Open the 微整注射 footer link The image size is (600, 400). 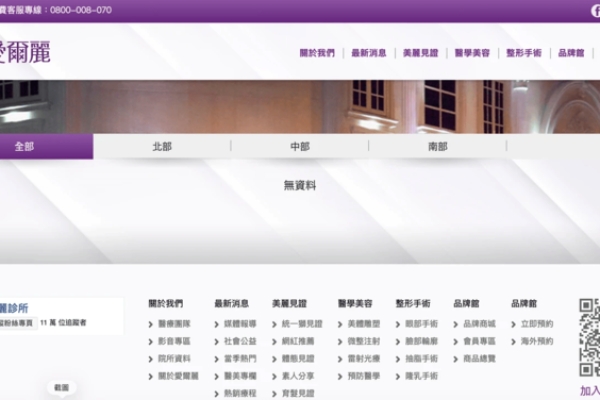pos(364,341)
